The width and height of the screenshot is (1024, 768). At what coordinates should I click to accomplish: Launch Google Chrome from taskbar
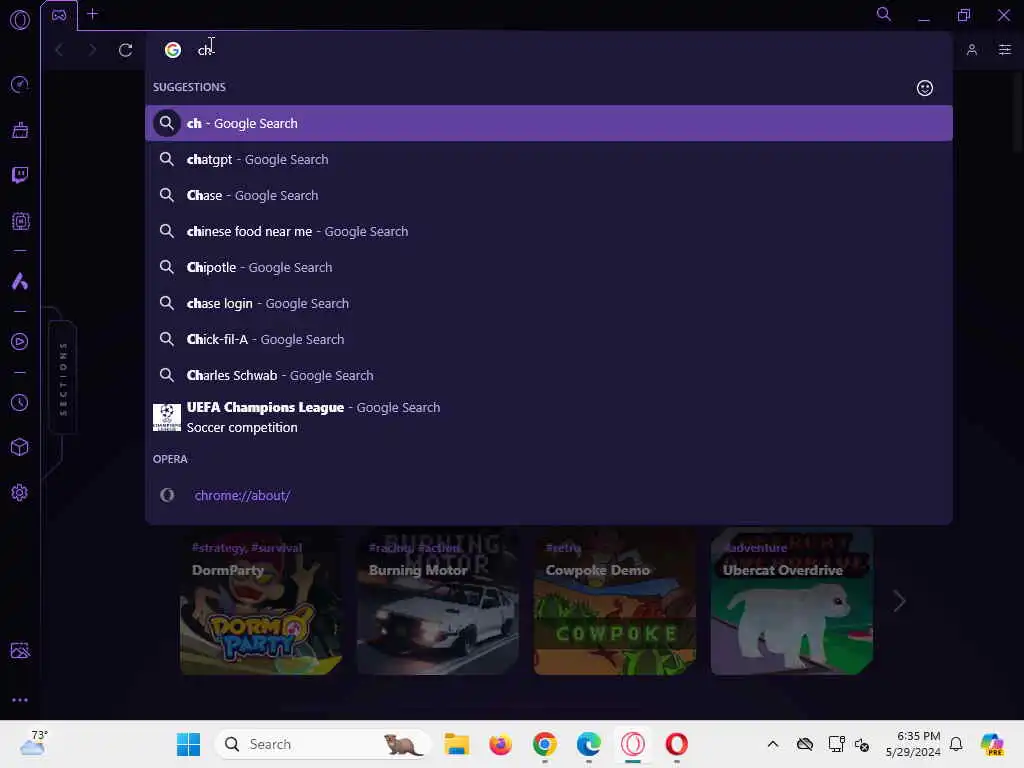pos(545,744)
